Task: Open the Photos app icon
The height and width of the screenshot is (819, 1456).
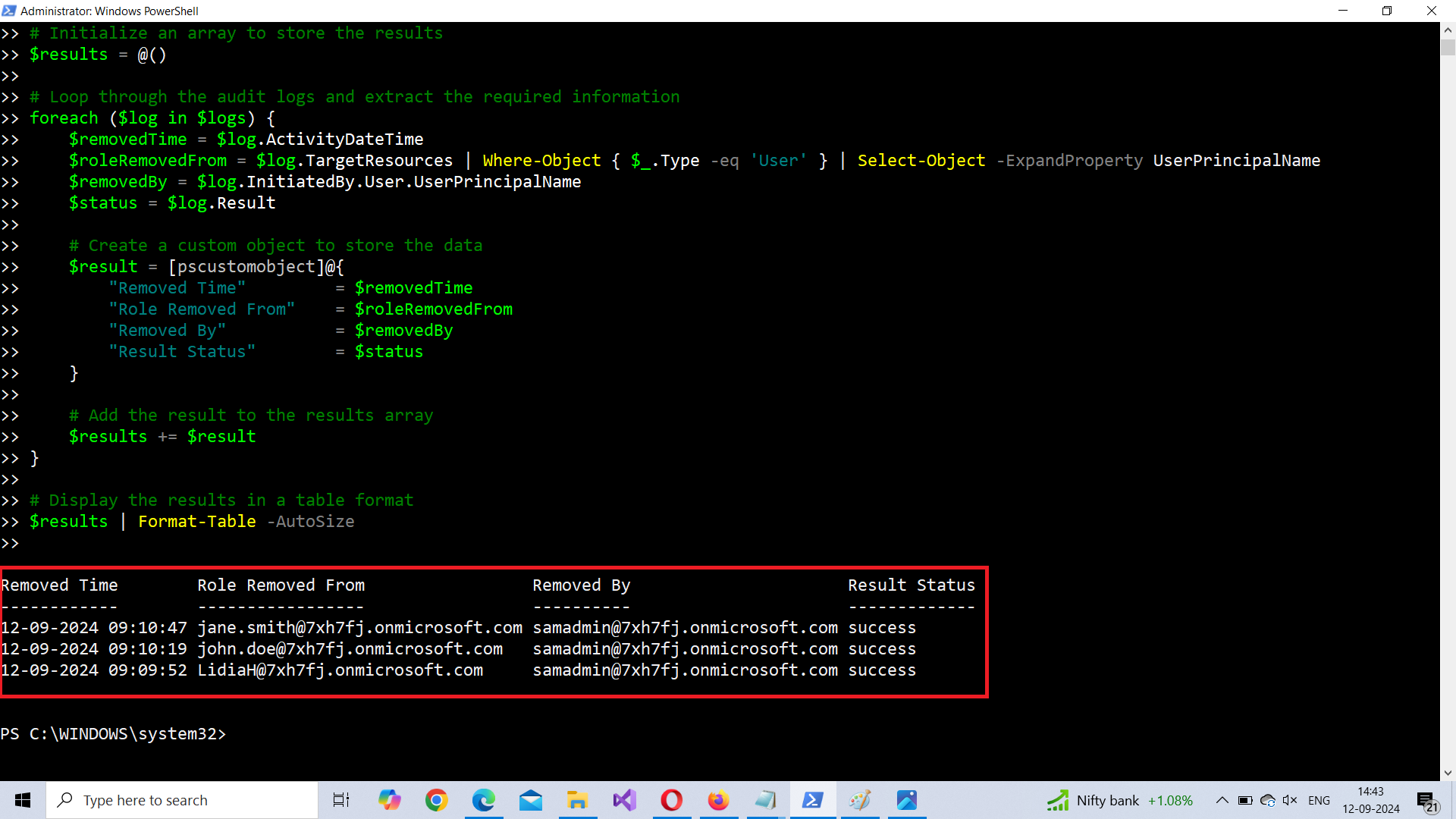Action: tap(906, 800)
